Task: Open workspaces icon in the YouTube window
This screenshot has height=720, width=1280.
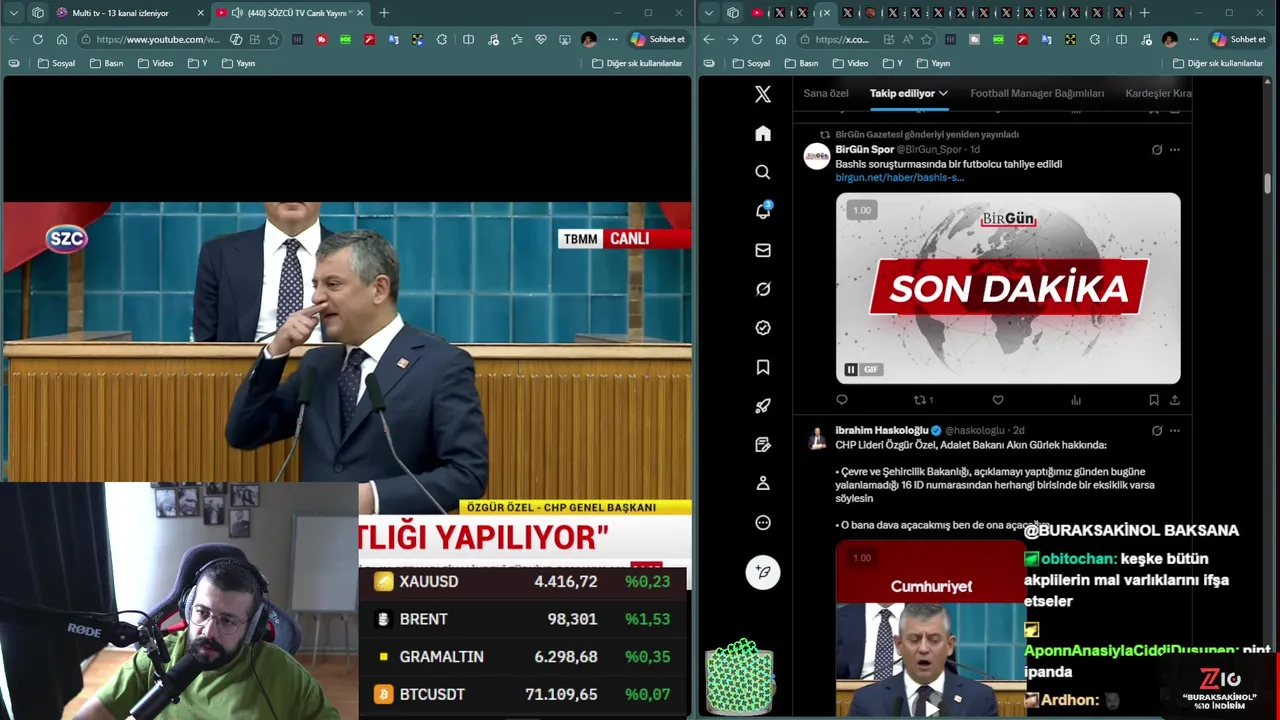Action: [38, 13]
